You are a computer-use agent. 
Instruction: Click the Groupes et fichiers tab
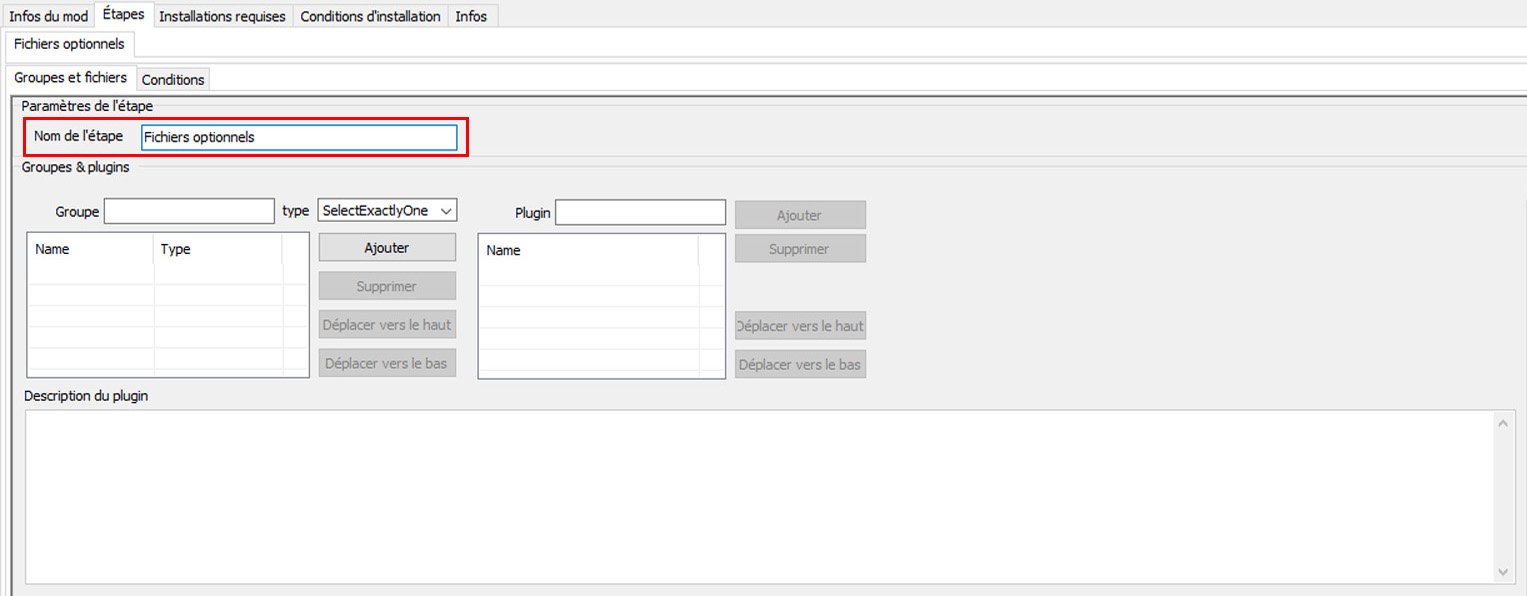[70, 78]
